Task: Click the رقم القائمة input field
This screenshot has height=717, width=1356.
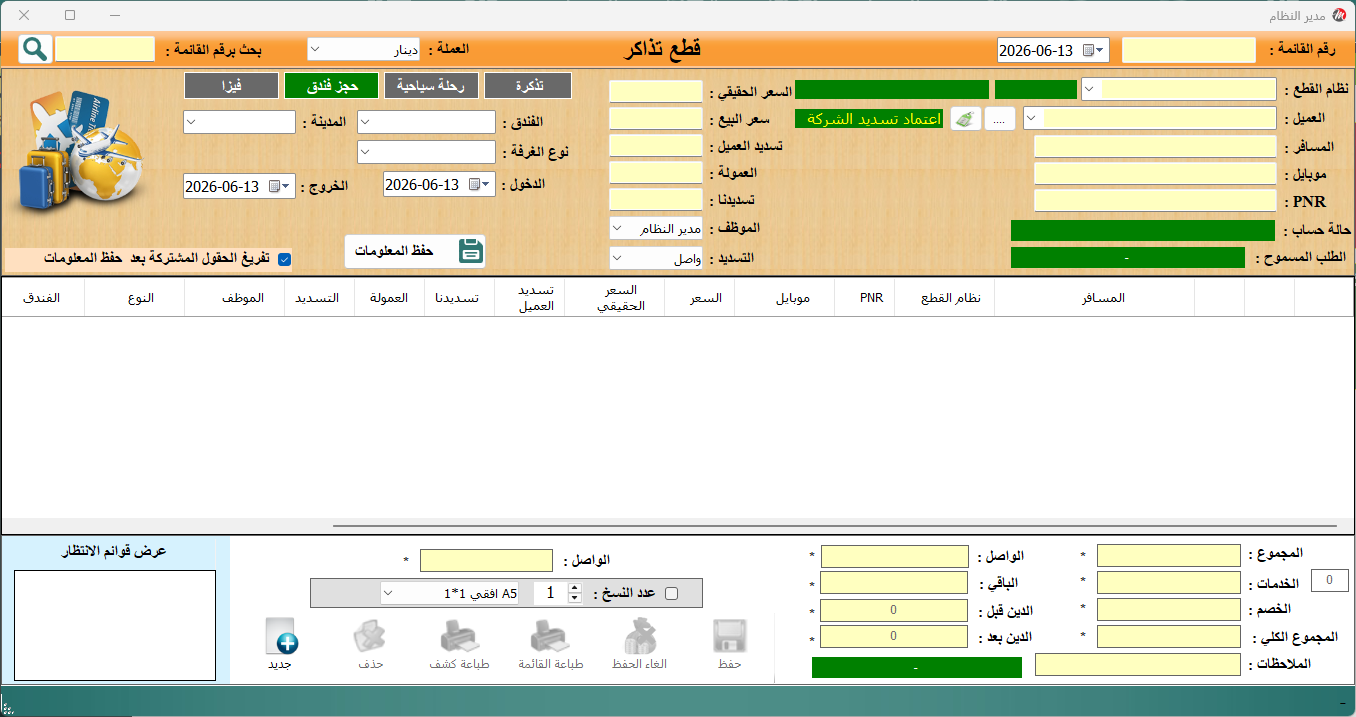Action: point(1189,50)
